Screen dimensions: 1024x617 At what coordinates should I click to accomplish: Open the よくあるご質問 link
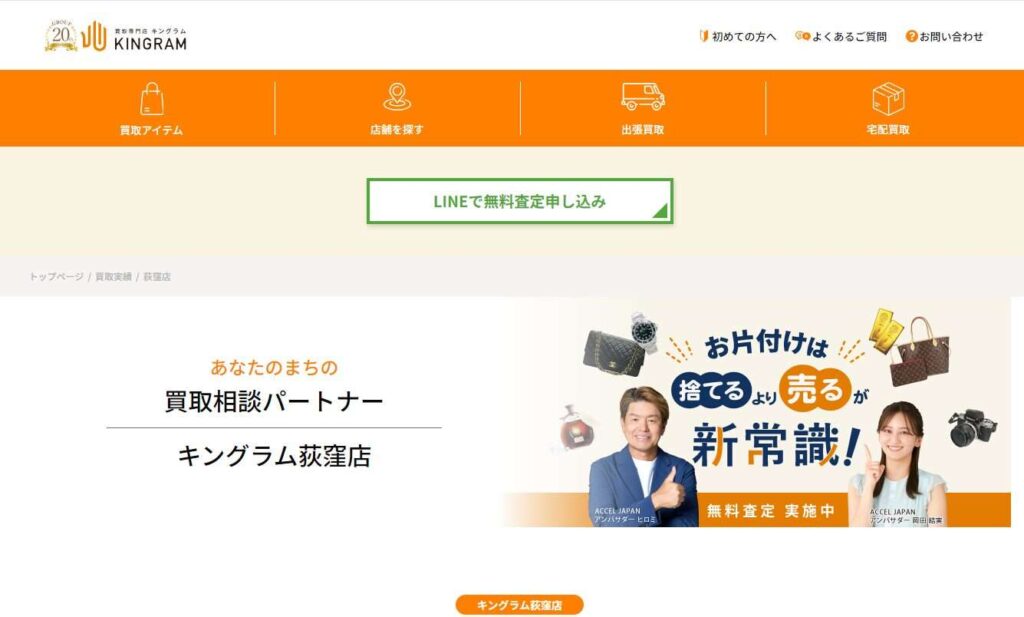849,37
